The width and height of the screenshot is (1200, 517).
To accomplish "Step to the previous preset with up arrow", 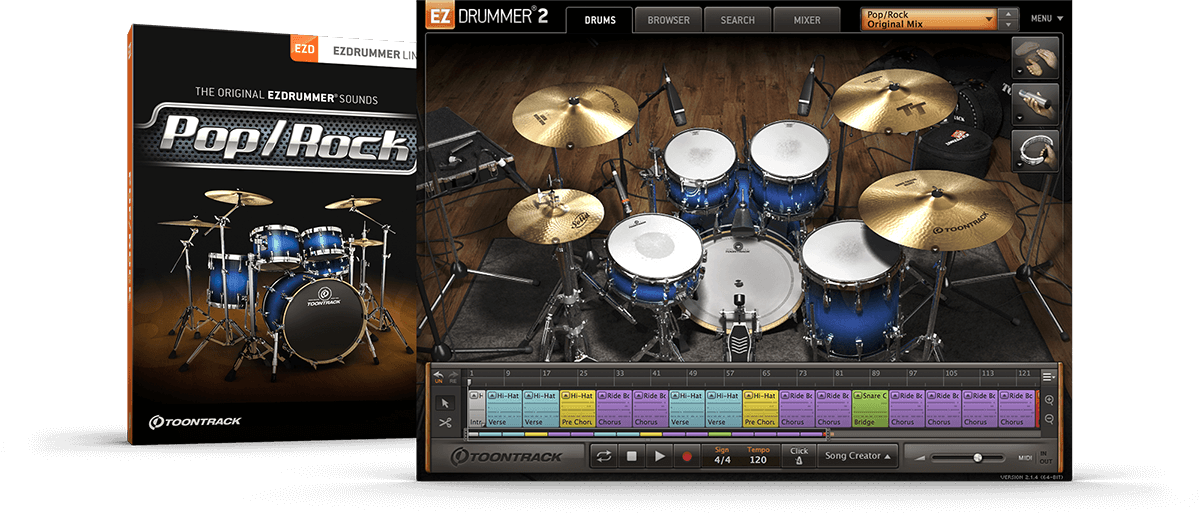I will coord(1008,14).
